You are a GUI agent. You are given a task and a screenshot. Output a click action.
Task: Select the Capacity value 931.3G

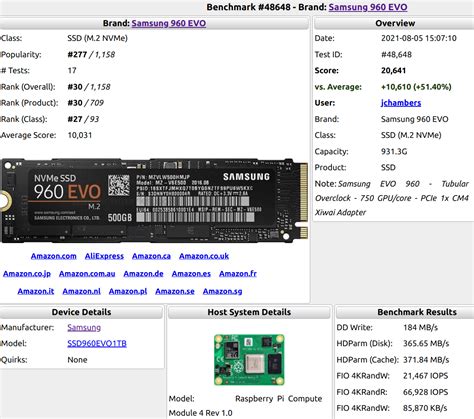[394, 151]
